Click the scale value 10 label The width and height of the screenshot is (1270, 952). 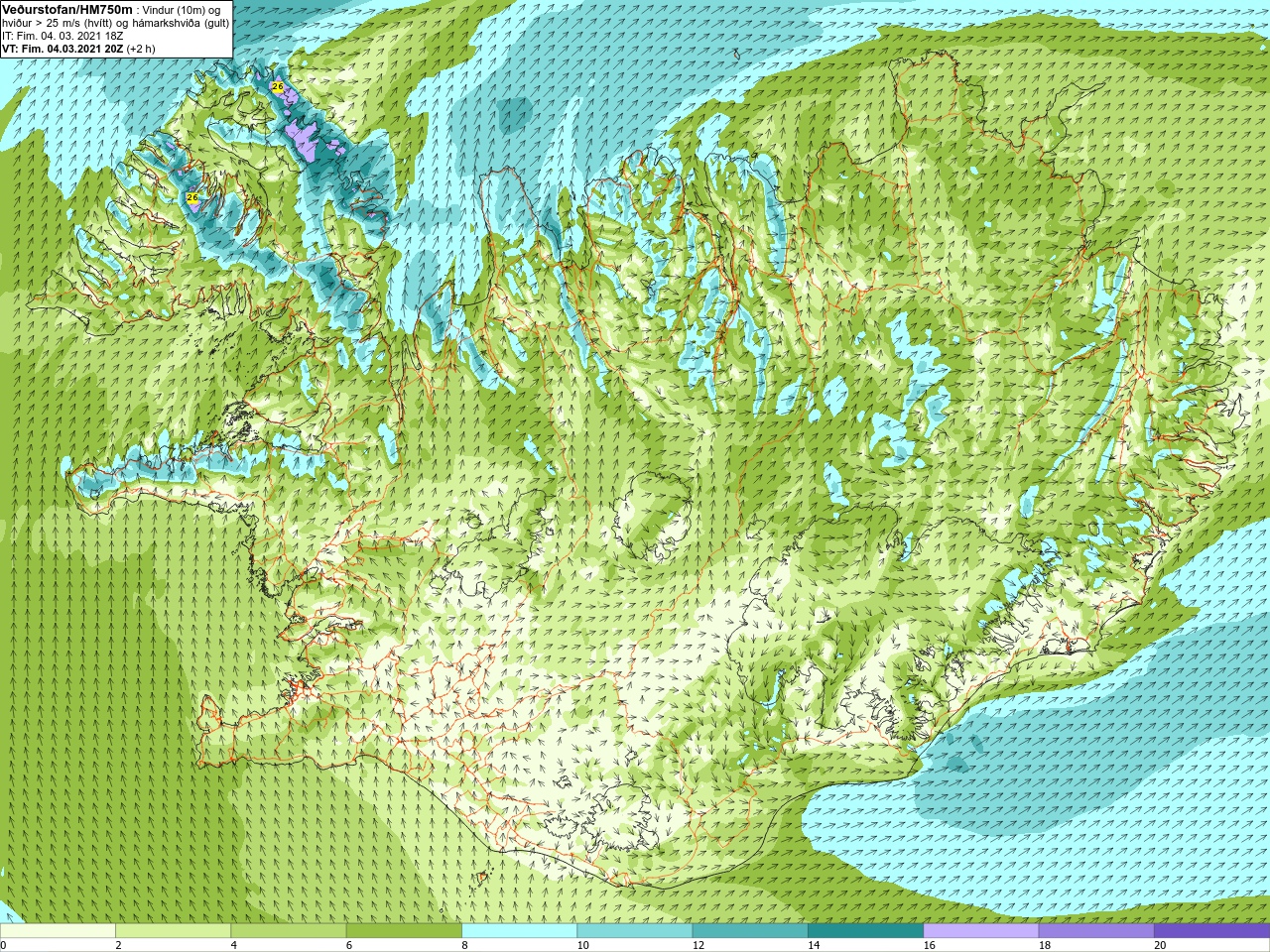click(582, 945)
